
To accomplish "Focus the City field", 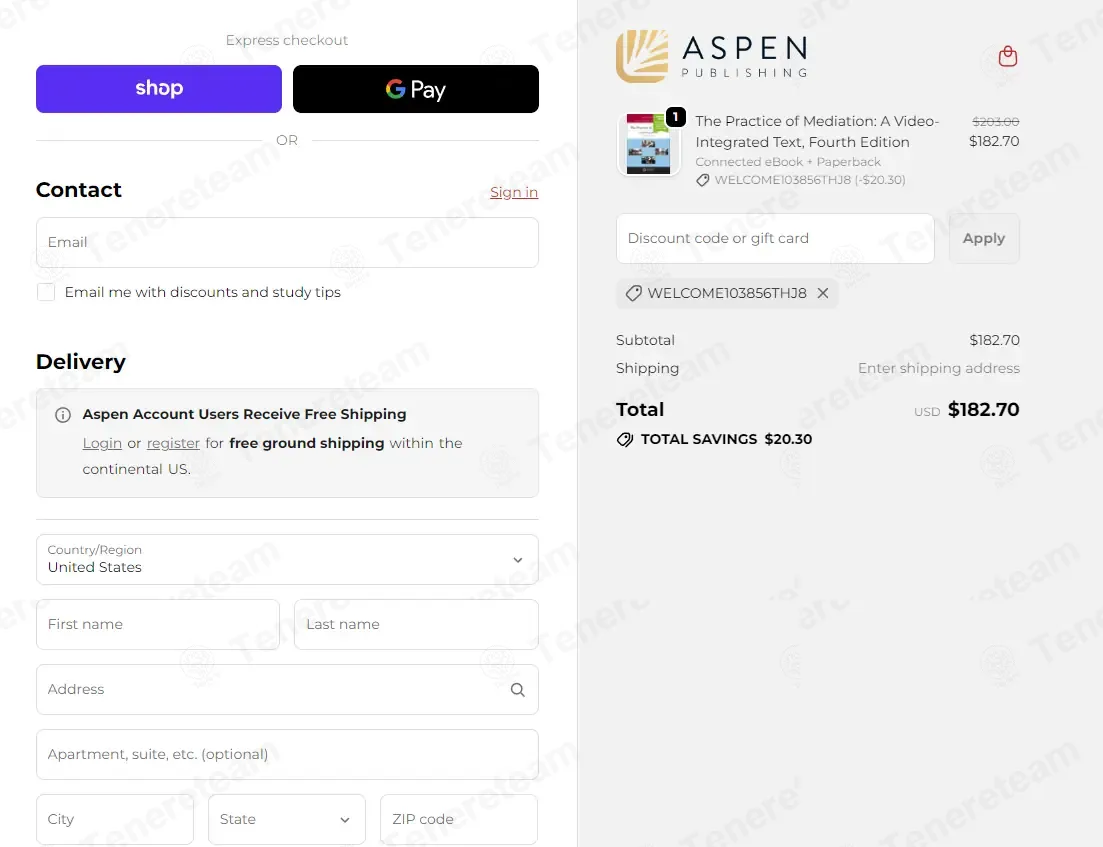I will pyautogui.click(x=115, y=819).
